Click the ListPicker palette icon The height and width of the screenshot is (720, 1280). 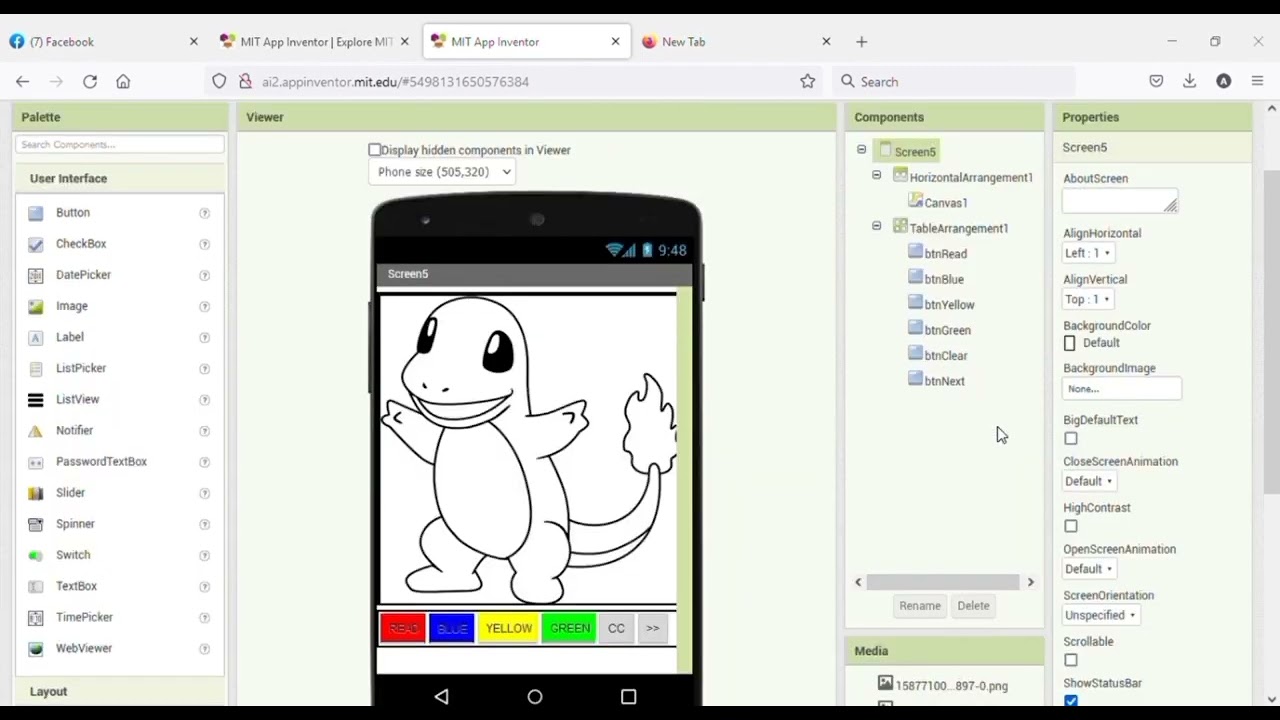coord(36,368)
